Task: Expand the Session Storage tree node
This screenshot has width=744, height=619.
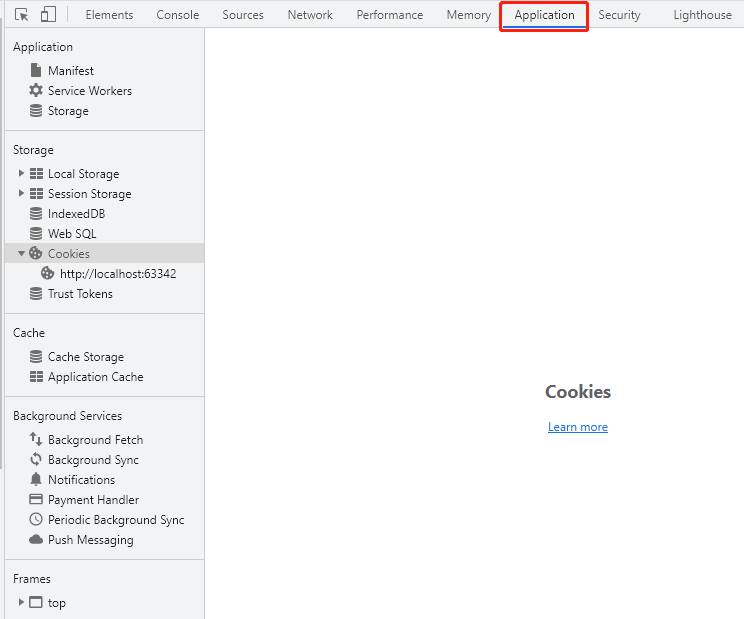Action: pyautogui.click(x=21, y=193)
